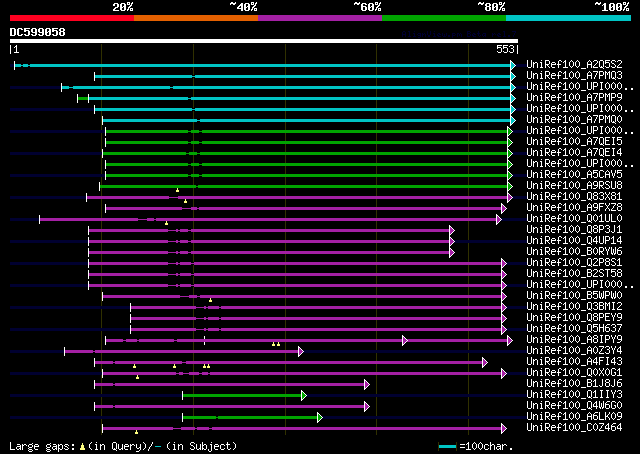Open the UniRef100_Q83X81 hit label

[574, 197]
